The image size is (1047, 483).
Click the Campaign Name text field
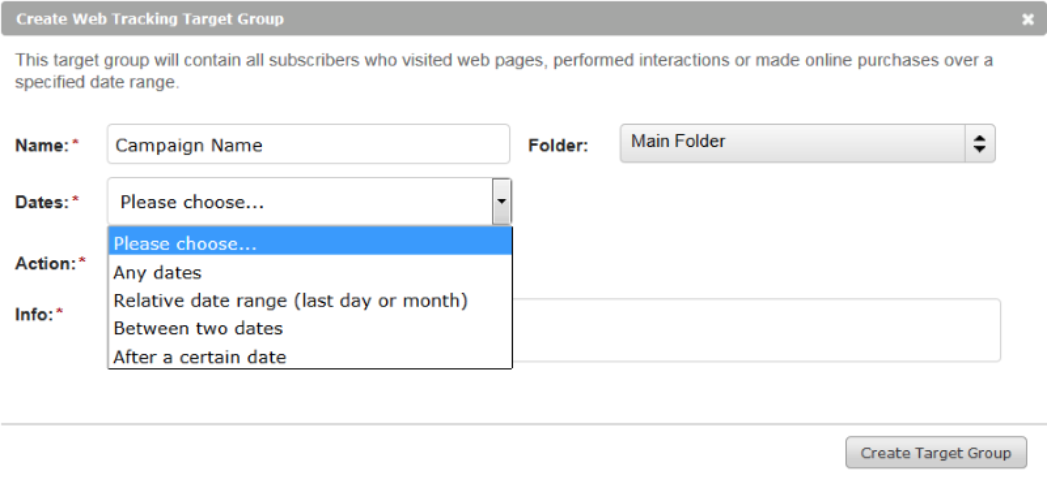[x=308, y=144]
